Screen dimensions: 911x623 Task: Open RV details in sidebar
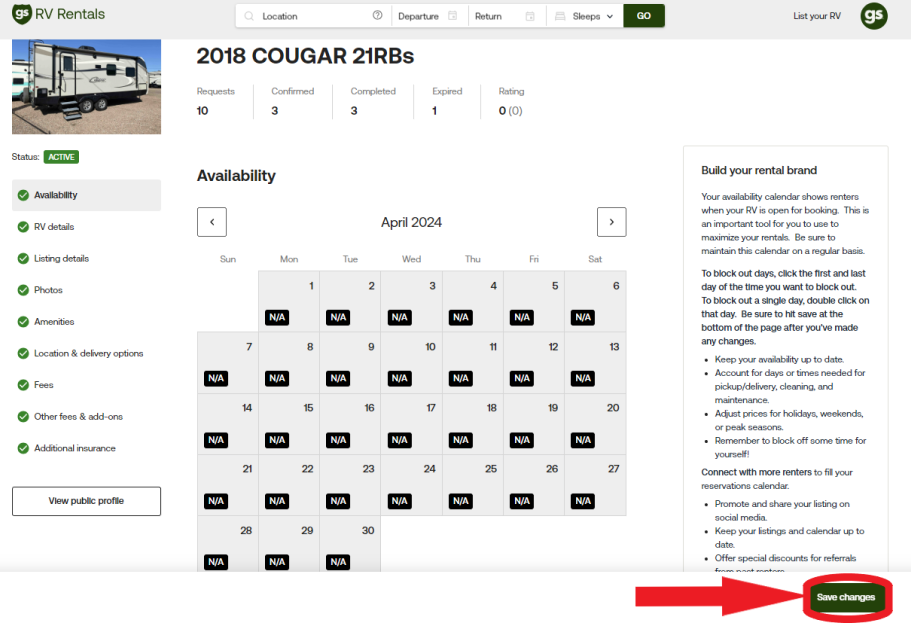click(x=54, y=227)
